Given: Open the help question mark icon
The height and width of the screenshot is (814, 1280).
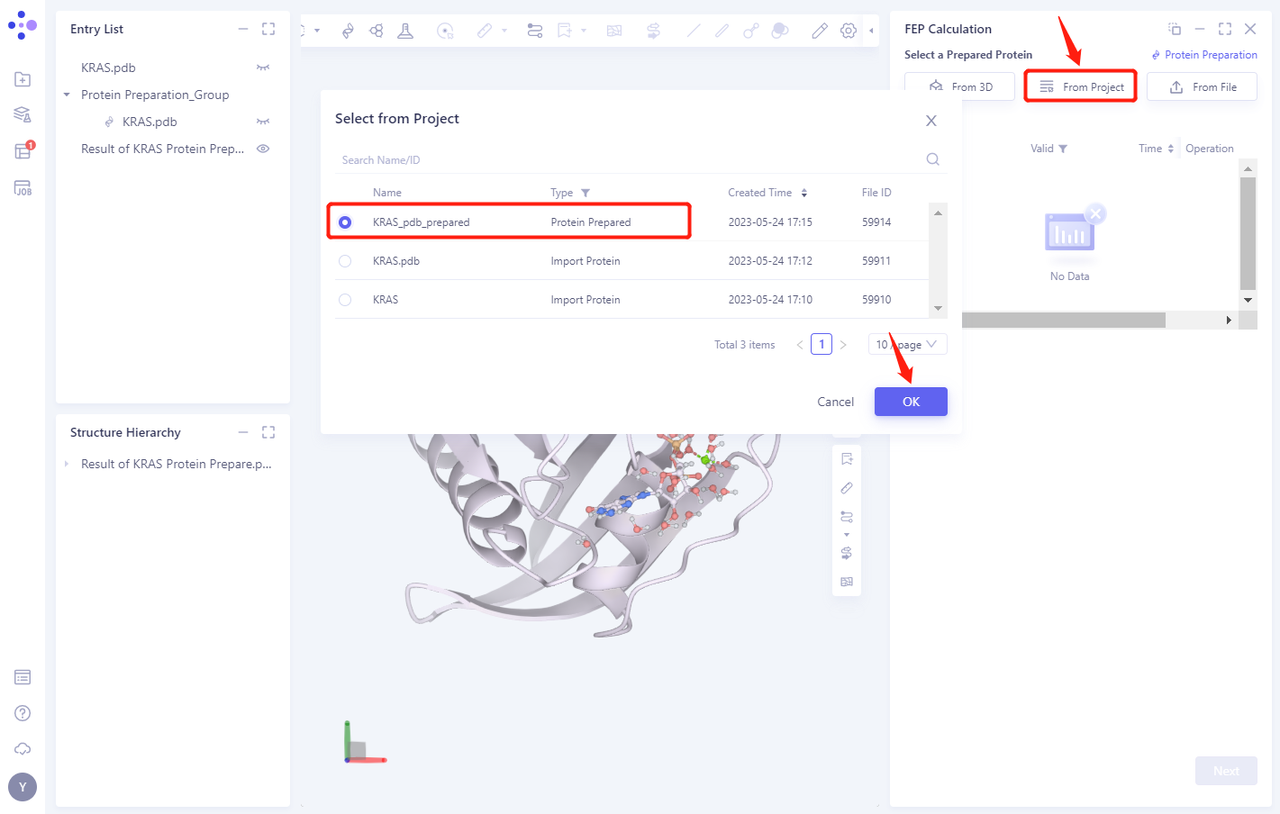Looking at the screenshot, I should click(22, 712).
